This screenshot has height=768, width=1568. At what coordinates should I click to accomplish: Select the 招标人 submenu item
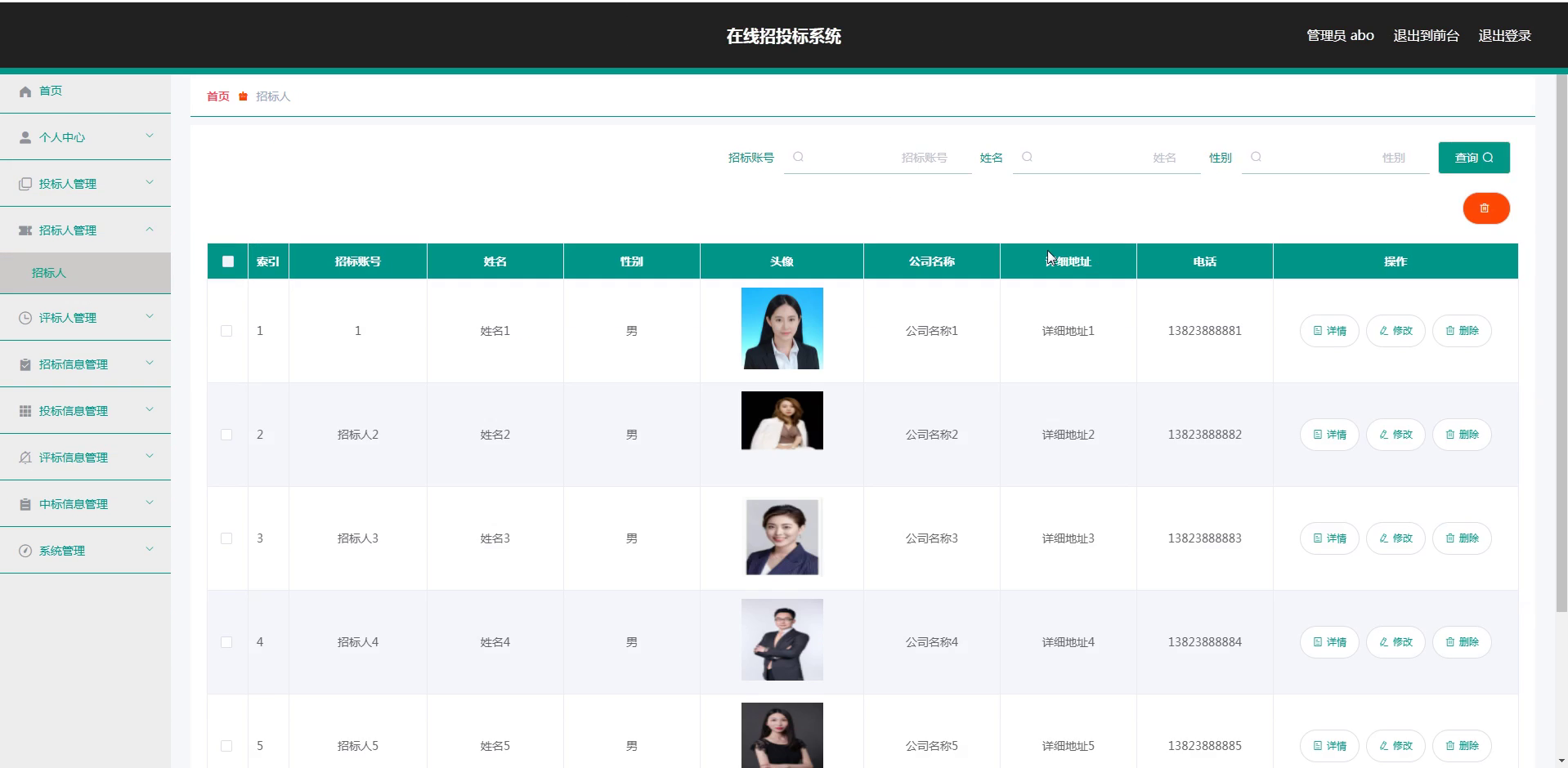coord(85,273)
